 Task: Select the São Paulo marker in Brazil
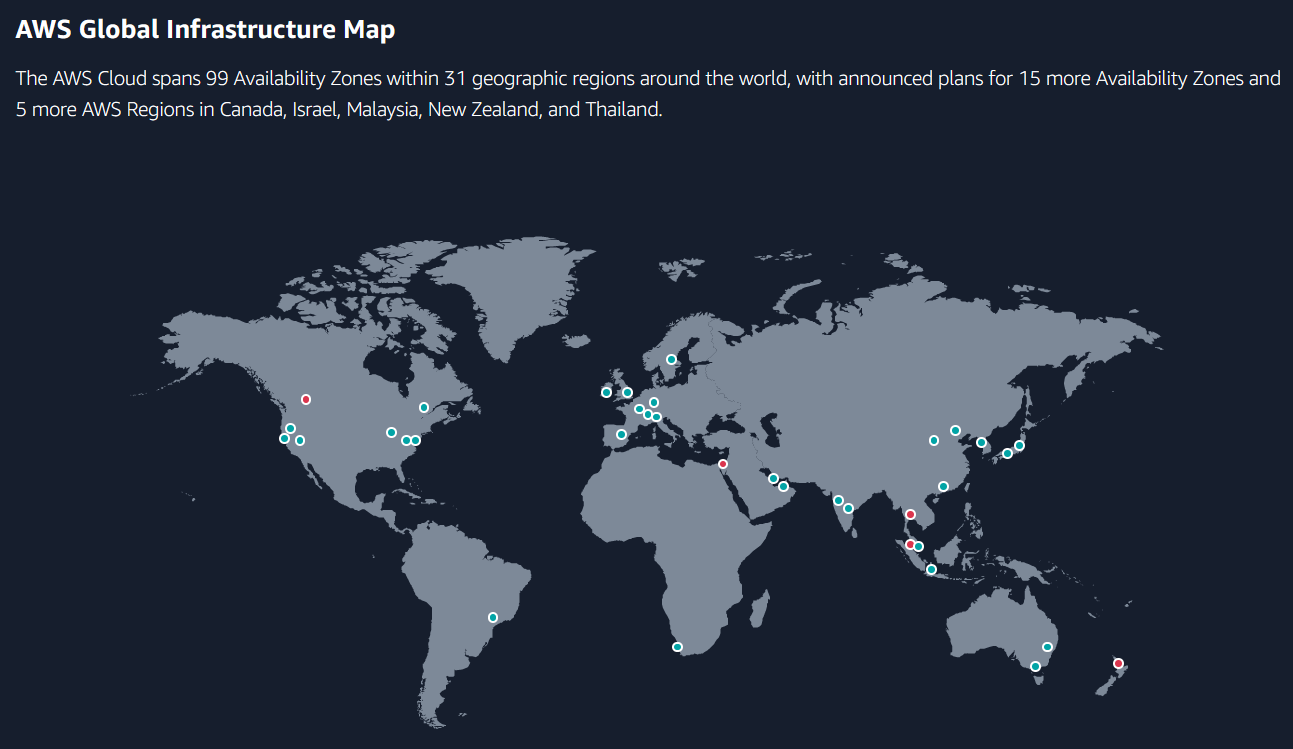pyautogui.click(x=492, y=617)
